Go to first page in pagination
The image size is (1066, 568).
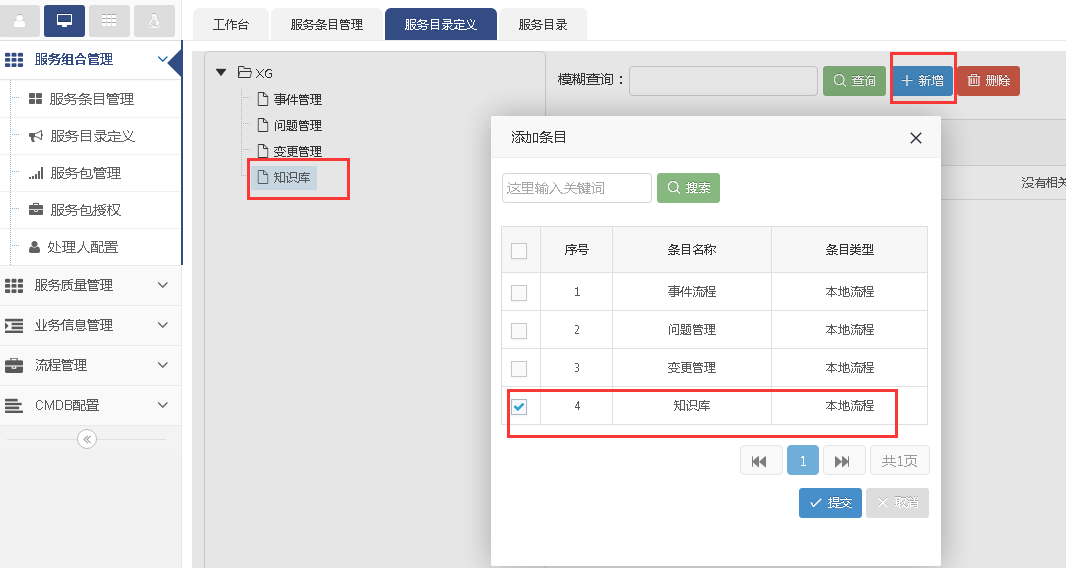pos(760,461)
